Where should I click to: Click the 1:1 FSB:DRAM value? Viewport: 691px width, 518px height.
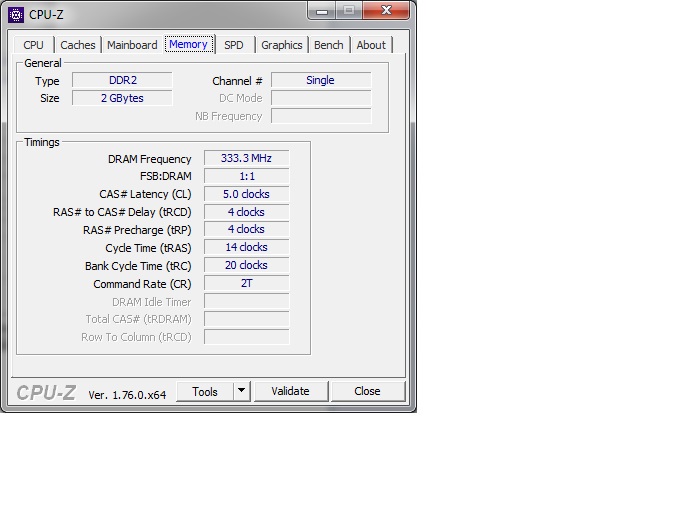(x=246, y=176)
